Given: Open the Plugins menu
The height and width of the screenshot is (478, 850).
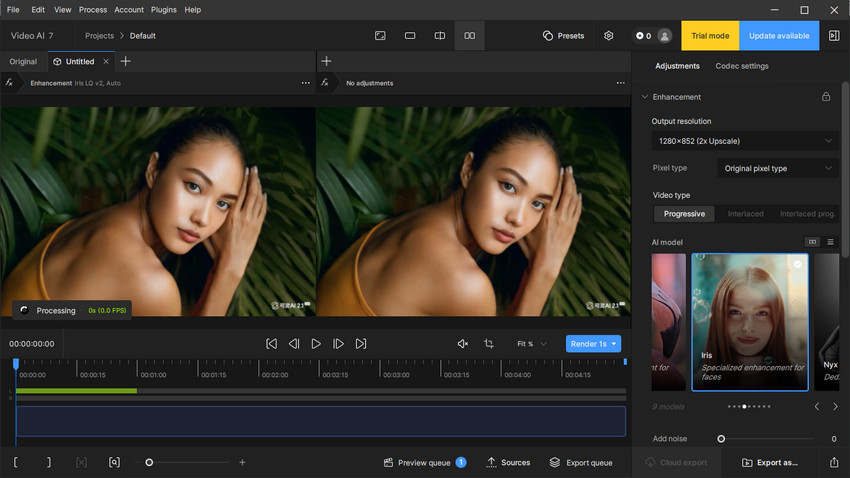Looking at the screenshot, I should coord(164,10).
